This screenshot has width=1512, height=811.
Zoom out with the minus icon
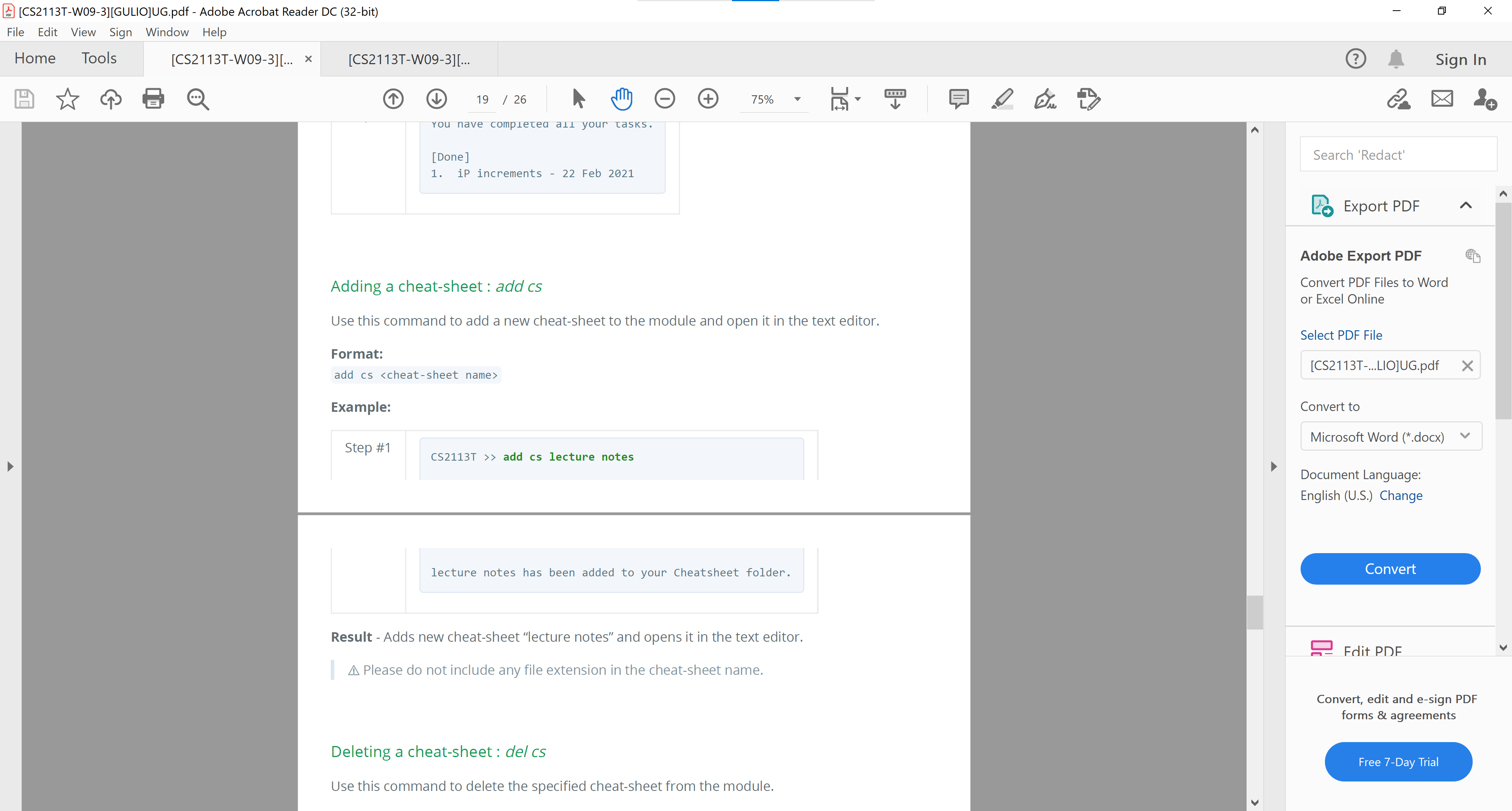click(664, 98)
